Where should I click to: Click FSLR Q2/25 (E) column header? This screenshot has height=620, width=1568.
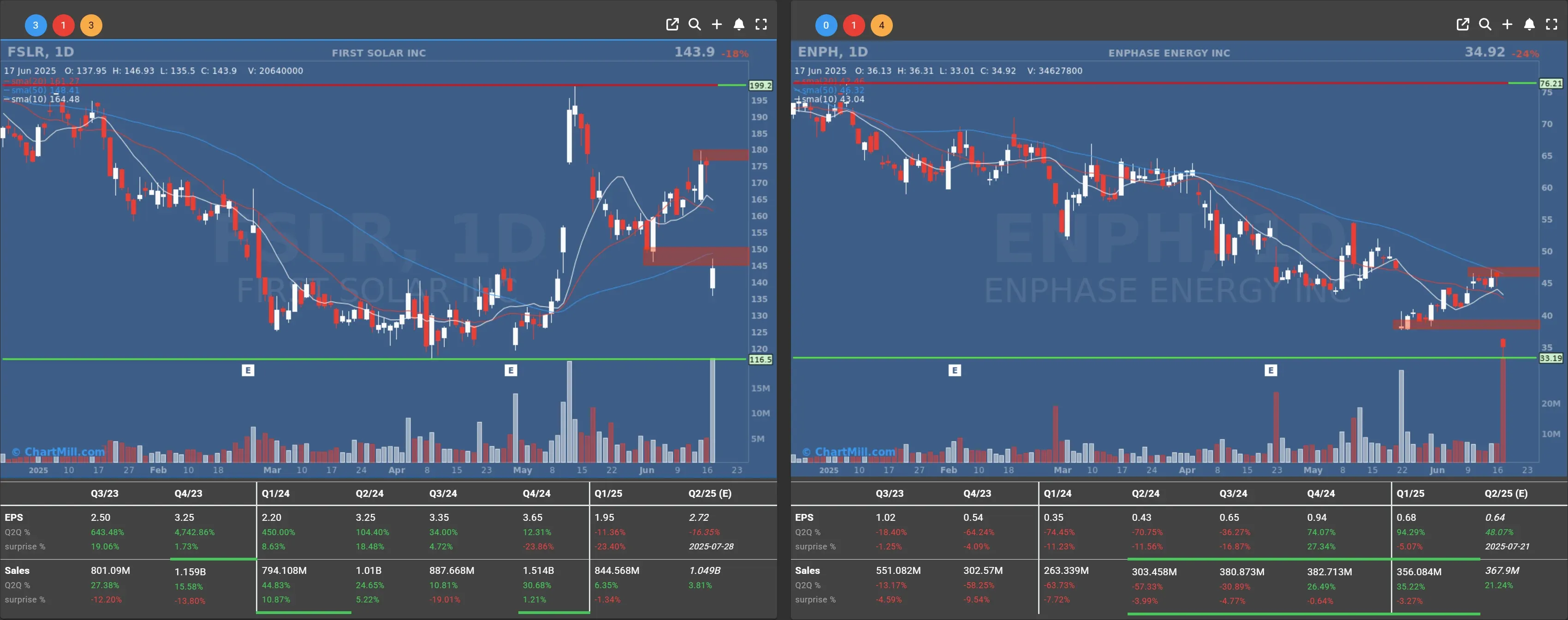pos(710,493)
